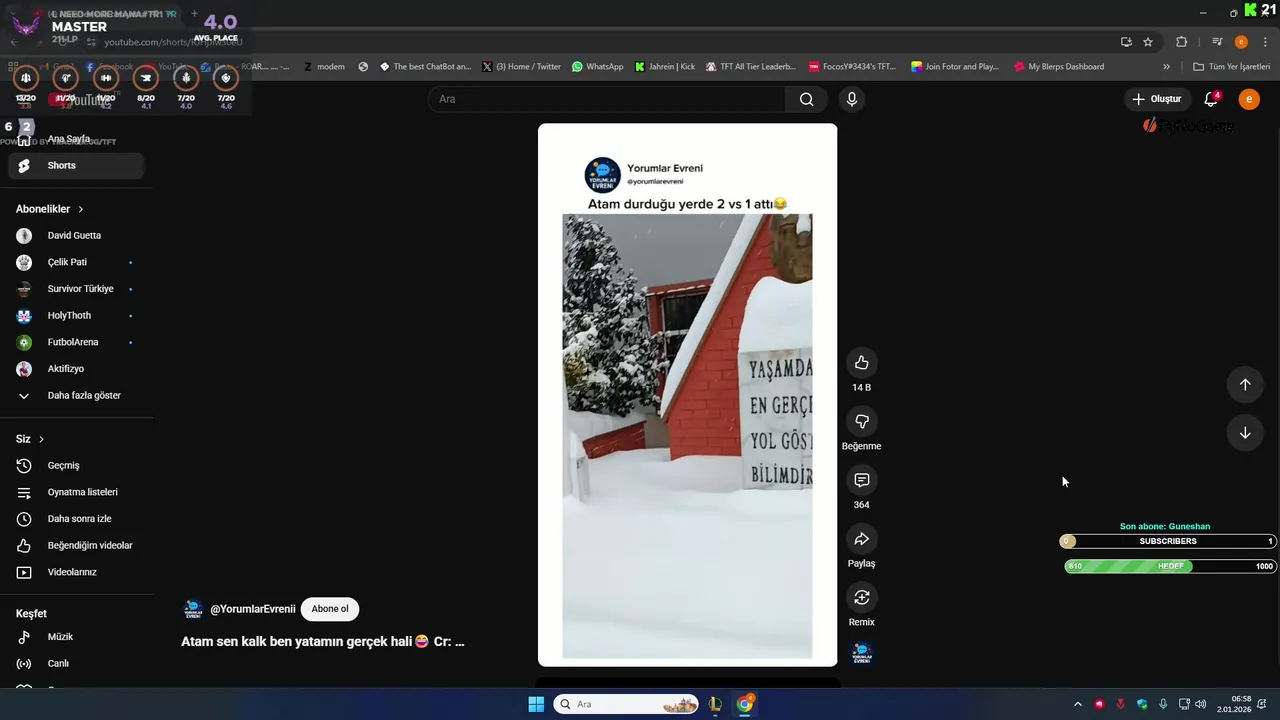
Task: Bookmark this page with the star icon
Action: (x=1148, y=42)
